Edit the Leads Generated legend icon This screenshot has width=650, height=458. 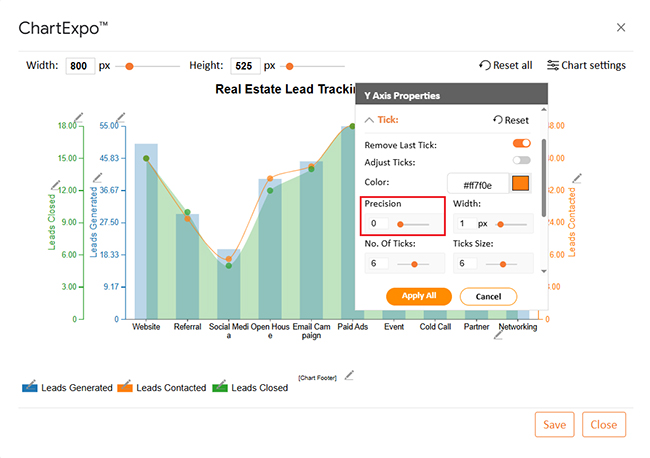pos(29,386)
